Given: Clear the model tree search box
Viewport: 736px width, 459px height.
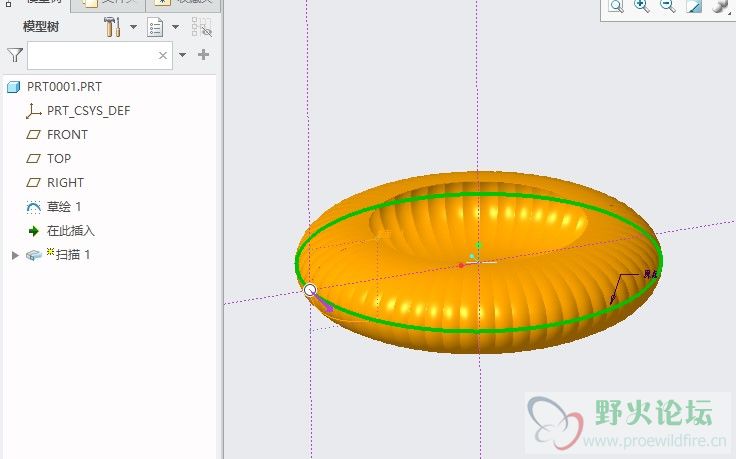Looking at the screenshot, I should [x=163, y=55].
